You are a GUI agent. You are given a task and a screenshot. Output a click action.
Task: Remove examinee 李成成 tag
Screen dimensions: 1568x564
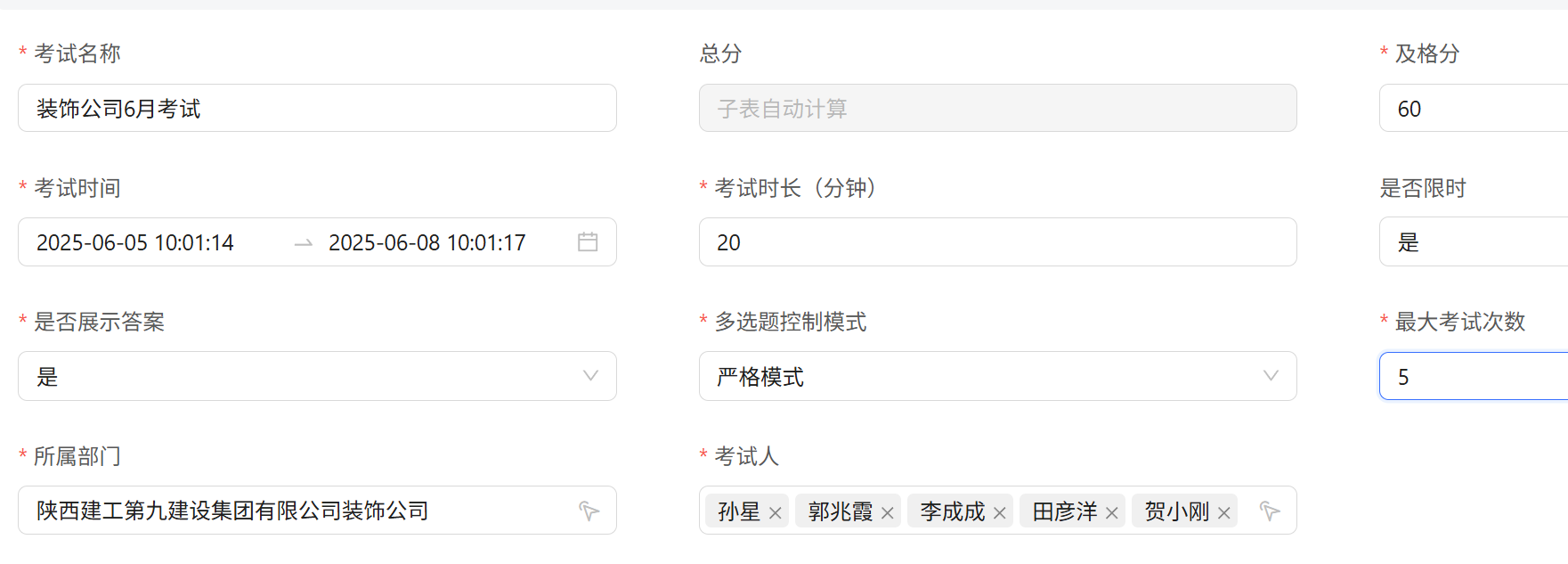point(1000,512)
